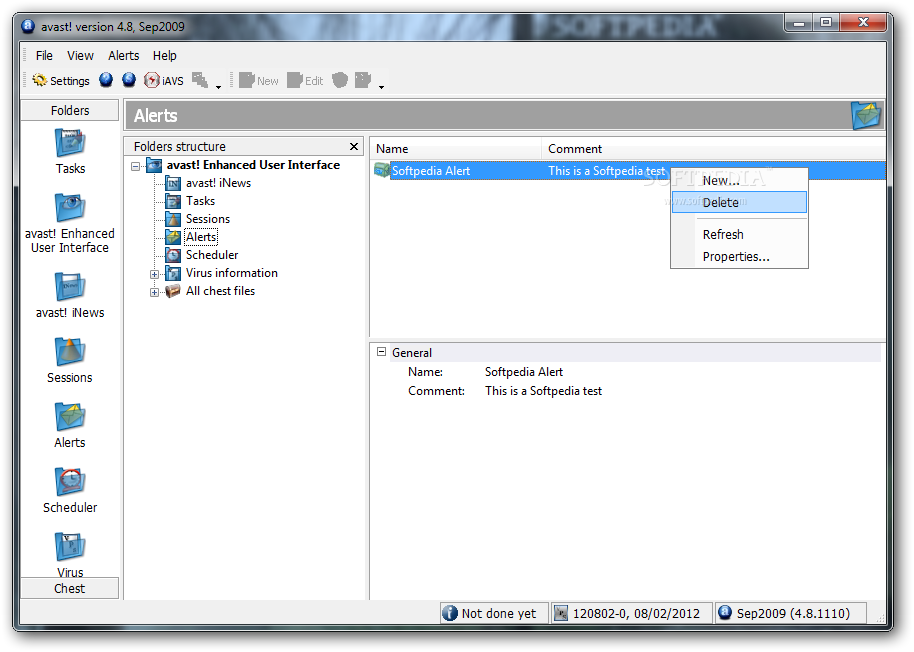Open the View menu
914x652 pixels.
point(80,55)
